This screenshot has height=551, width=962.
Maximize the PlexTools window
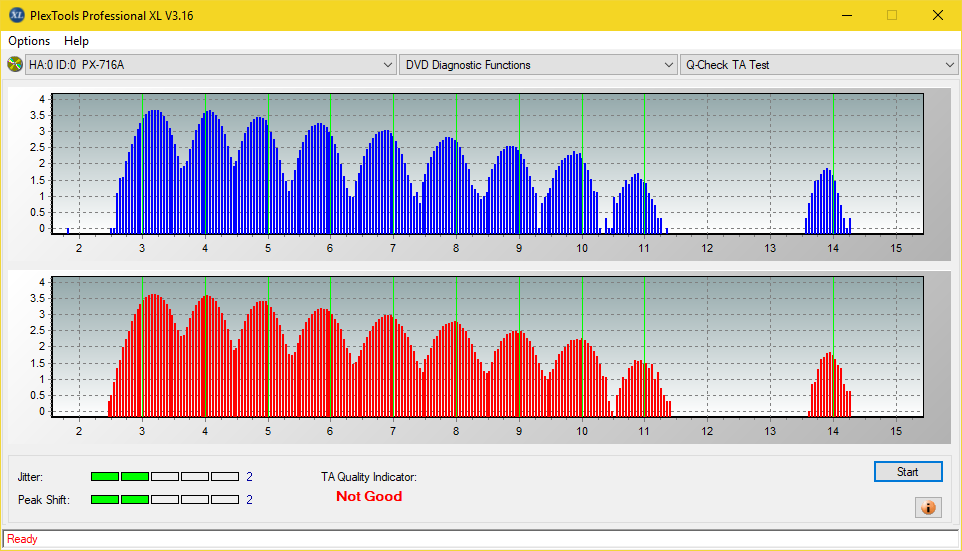coord(892,15)
